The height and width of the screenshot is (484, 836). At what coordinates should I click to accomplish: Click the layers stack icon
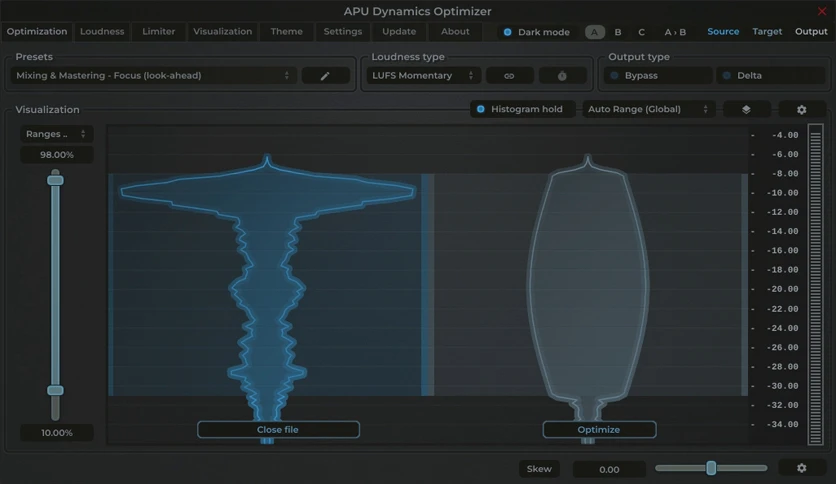pyautogui.click(x=746, y=109)
